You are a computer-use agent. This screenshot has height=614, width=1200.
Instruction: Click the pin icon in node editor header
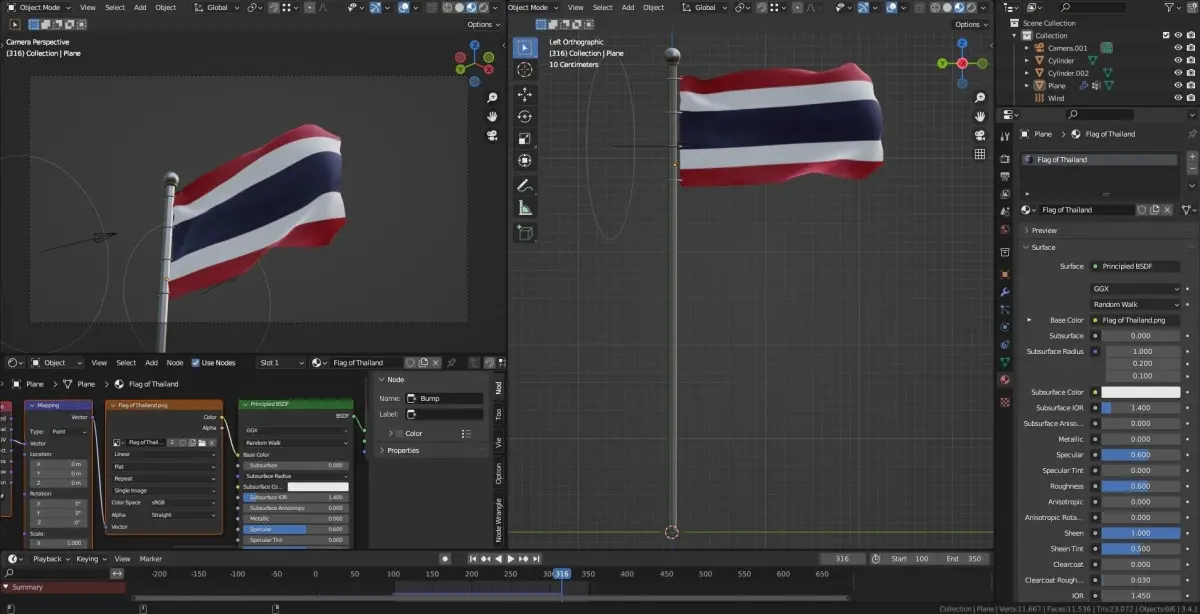pos(452,362)
